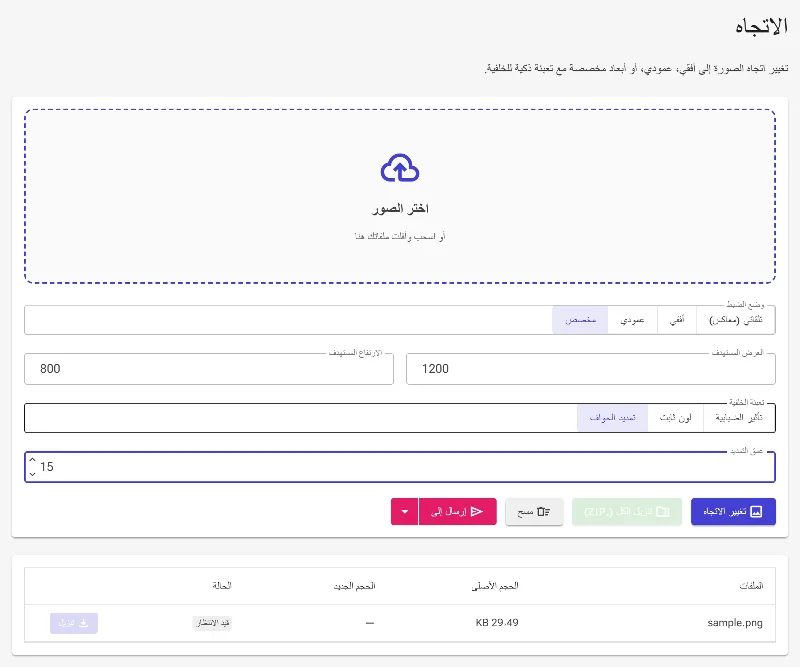The image size is (800, 667).
Task: Click the الحالة column header
Action: tap(222, 586)
